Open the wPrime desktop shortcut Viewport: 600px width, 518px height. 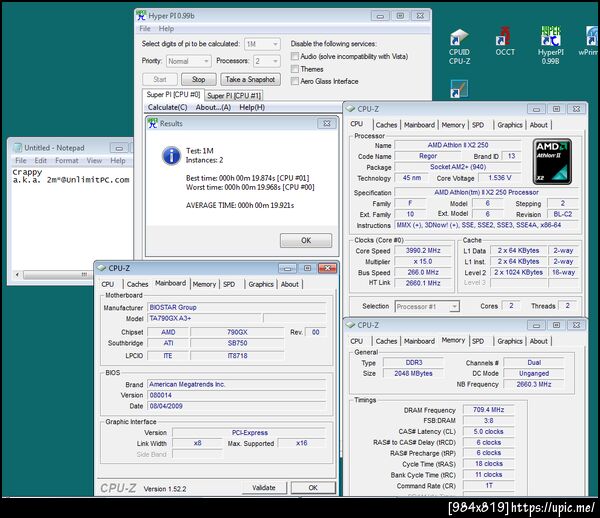click(589, 41)
